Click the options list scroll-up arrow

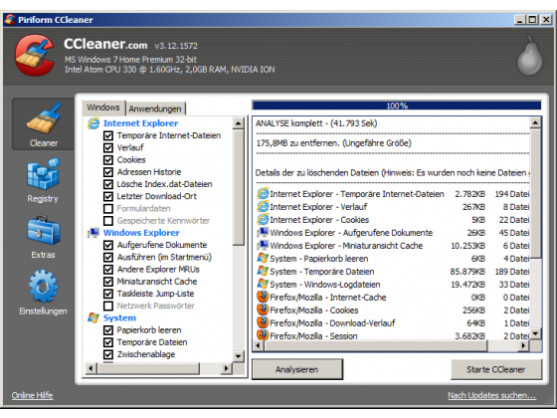(x=238, y=123)
